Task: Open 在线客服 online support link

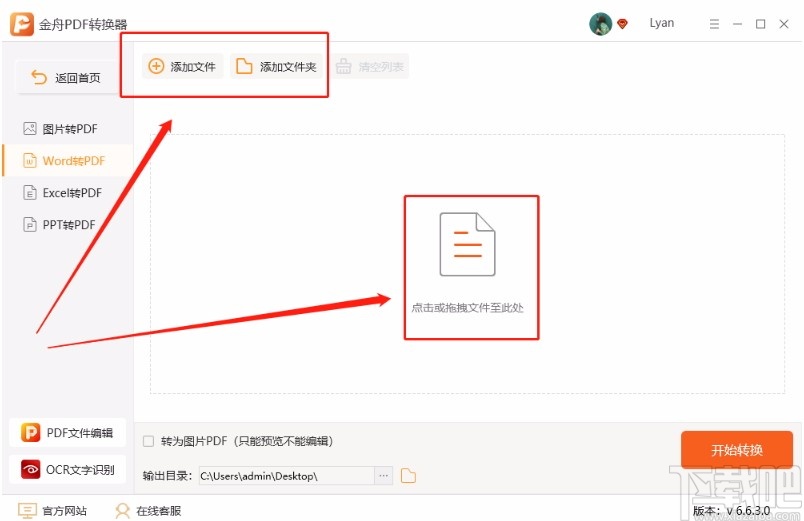Action: 148,510
